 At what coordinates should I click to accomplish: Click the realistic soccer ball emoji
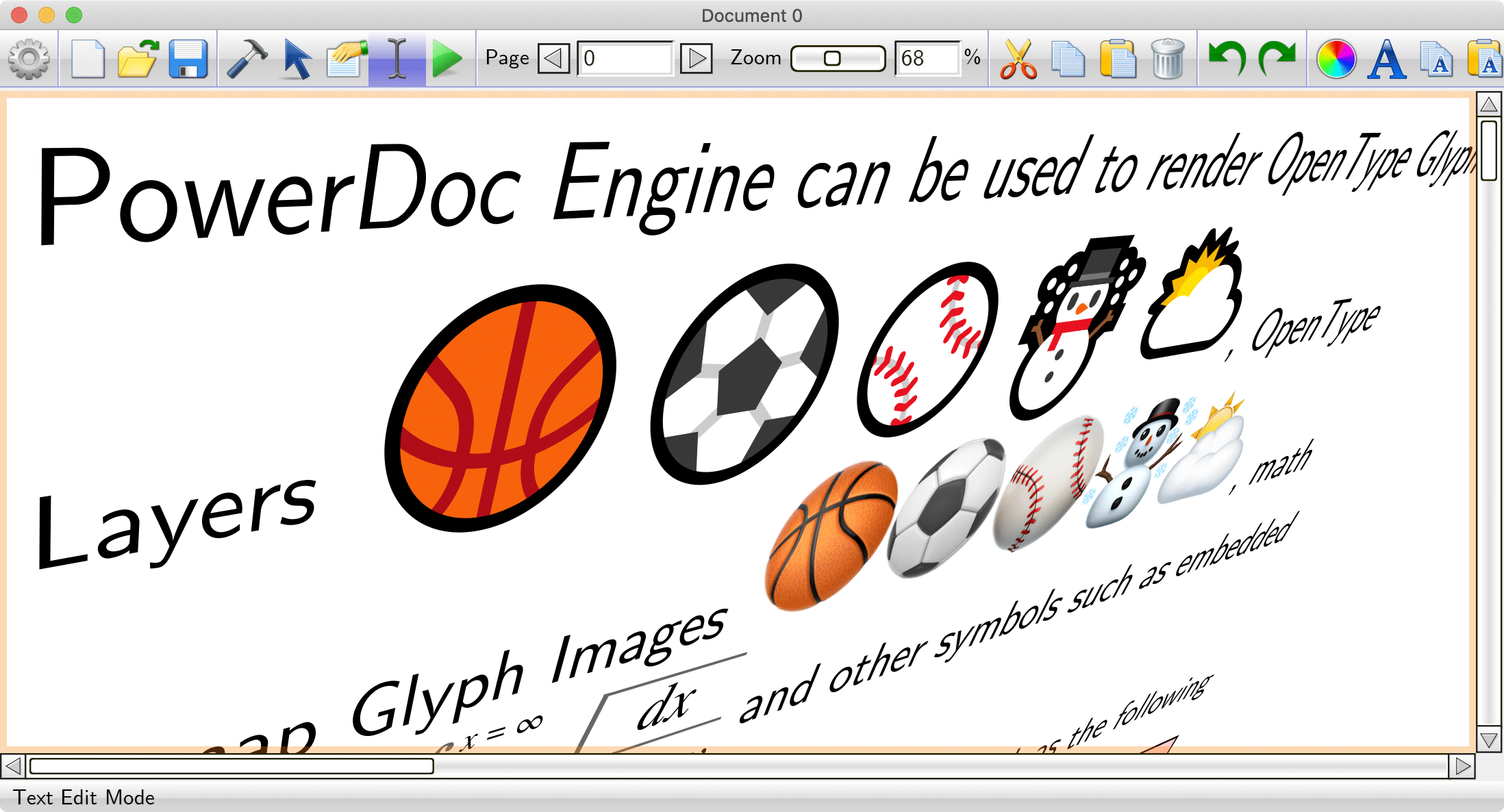point(945,508)
